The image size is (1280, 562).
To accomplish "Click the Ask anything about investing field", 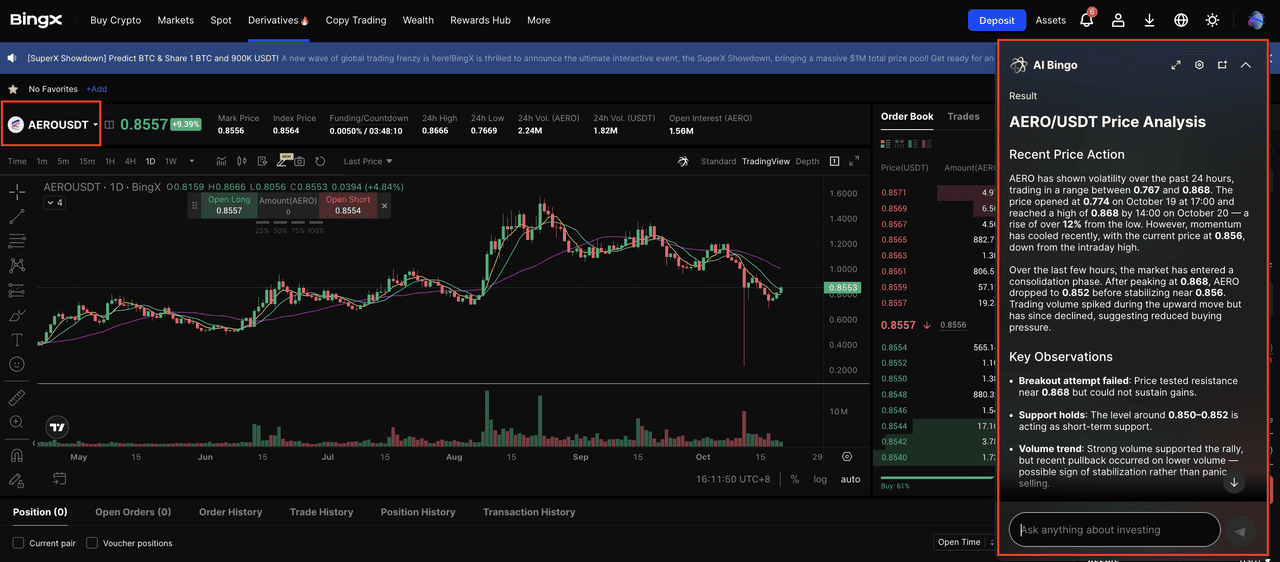I will [1114, 530].
